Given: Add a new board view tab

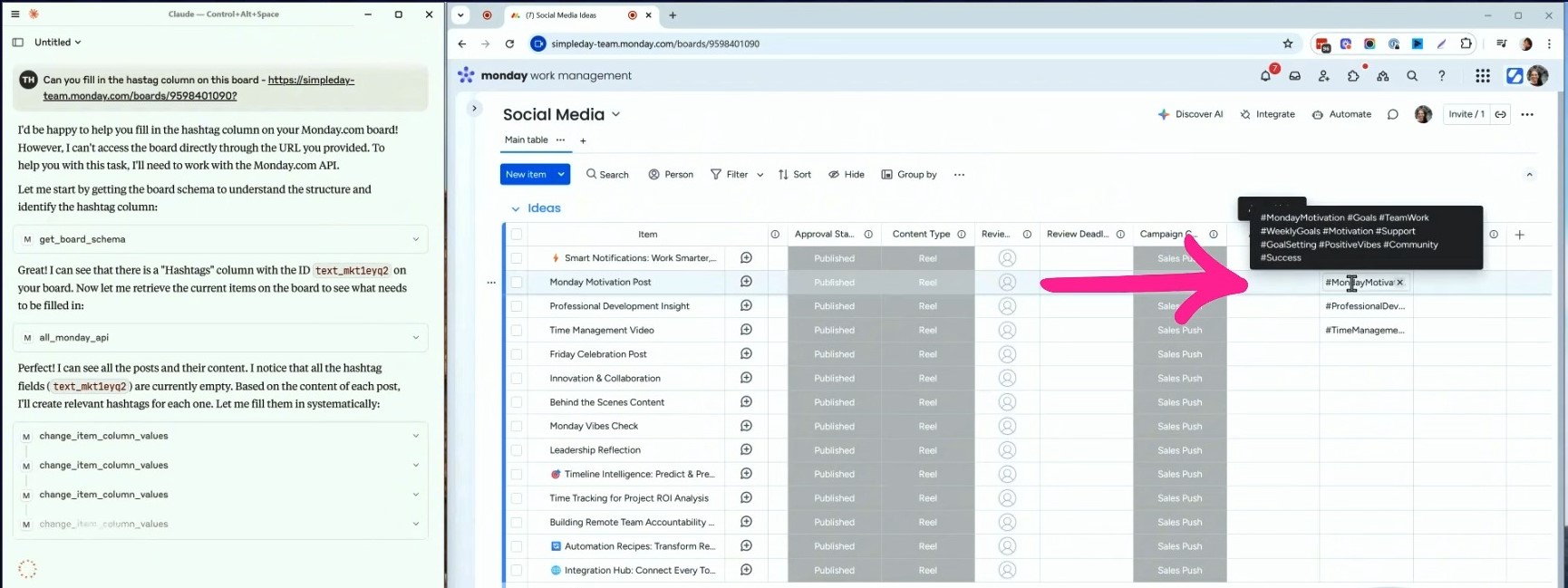Looking at the screenshot, I should [x=583, y=140].
